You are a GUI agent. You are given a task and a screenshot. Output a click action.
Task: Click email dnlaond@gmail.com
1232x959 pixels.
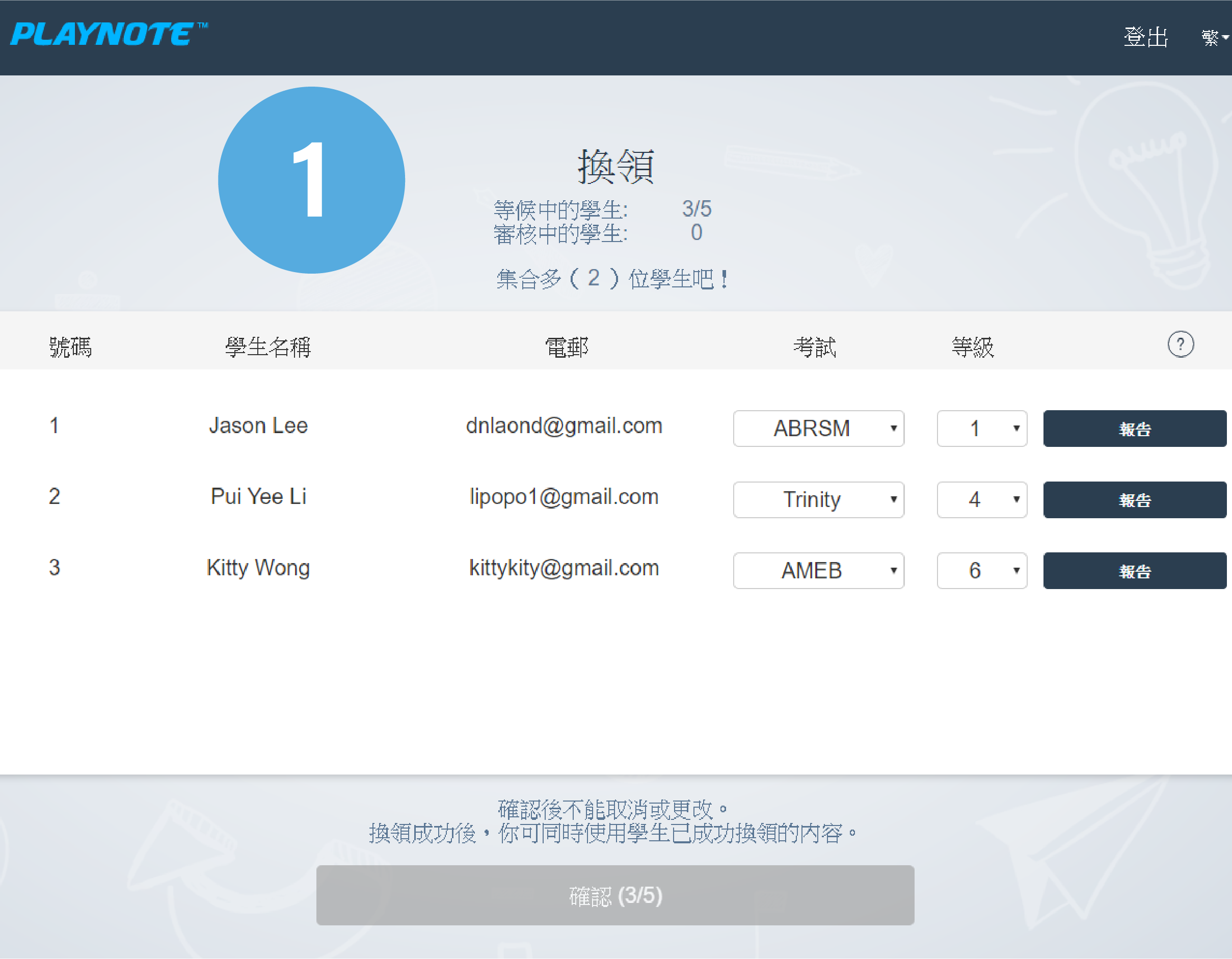tap(564, 426)
